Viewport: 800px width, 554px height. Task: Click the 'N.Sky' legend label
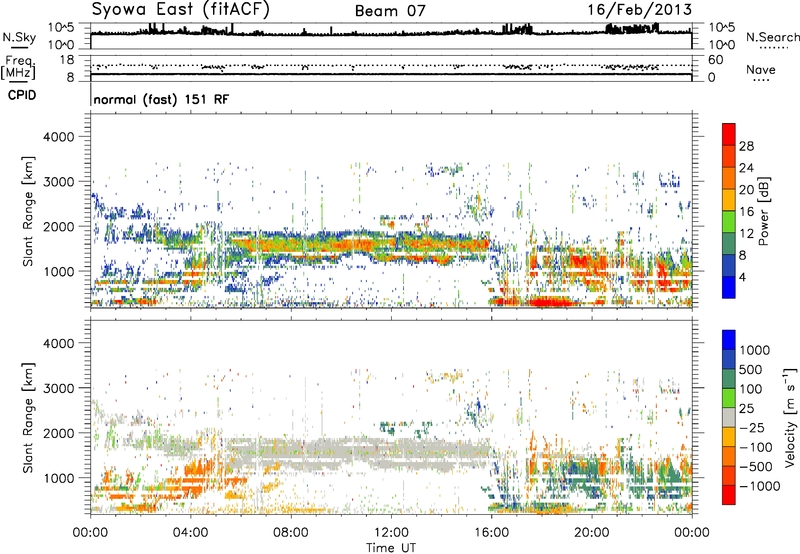click(19, 37)
